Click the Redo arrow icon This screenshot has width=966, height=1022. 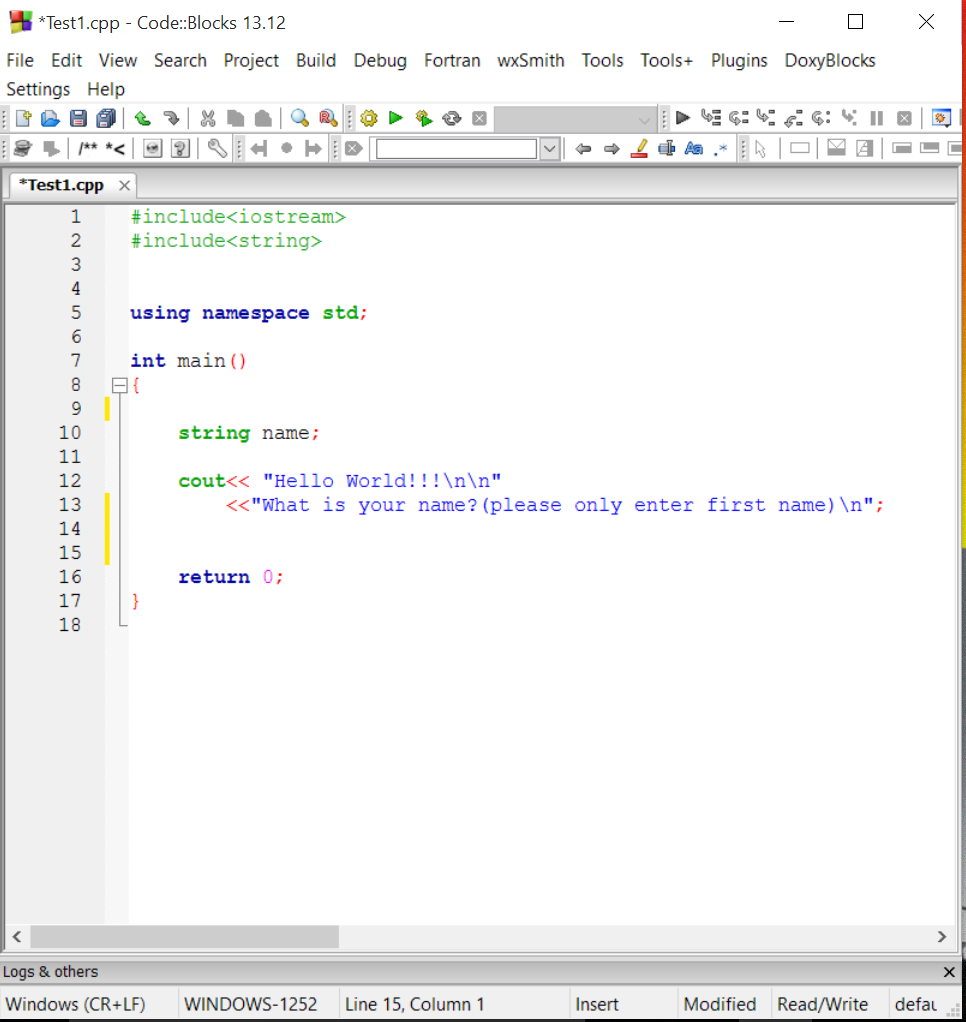coord(171,118)
